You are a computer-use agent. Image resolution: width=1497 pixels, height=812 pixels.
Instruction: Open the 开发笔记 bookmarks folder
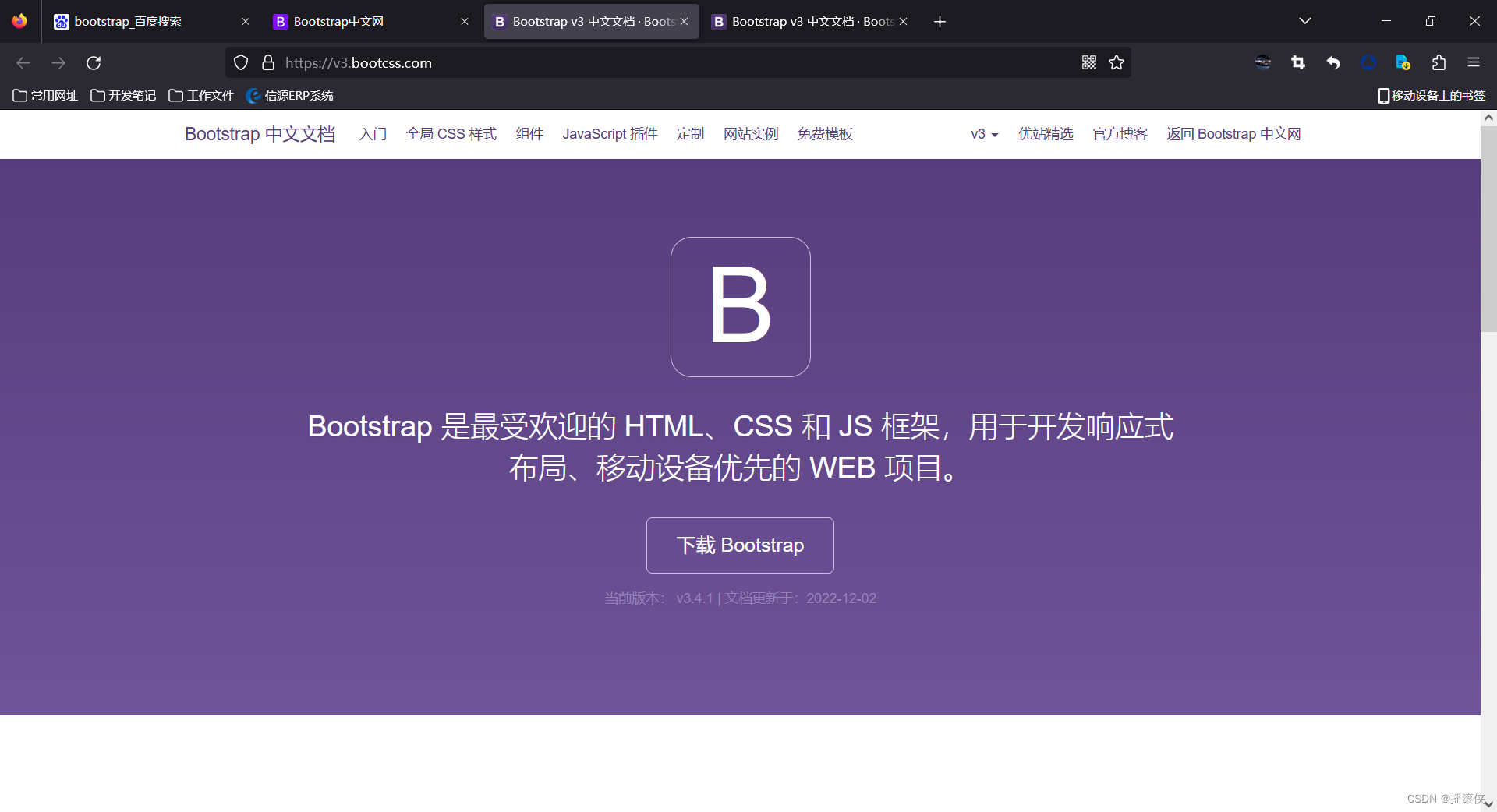123,95
